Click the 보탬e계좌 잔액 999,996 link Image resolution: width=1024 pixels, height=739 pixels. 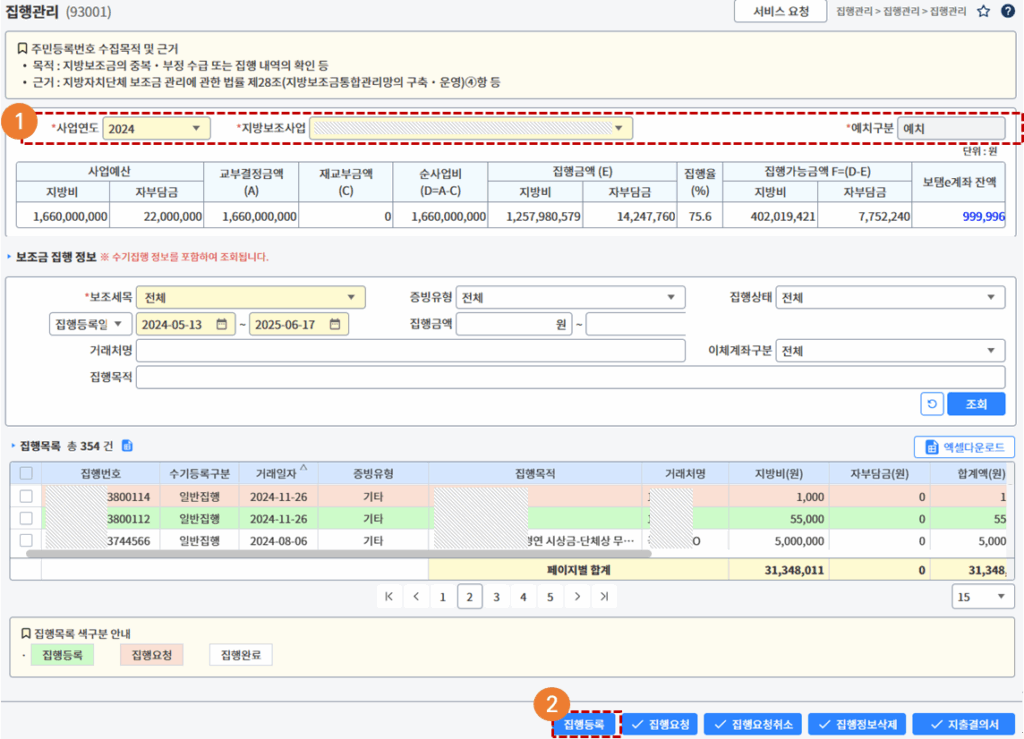click(x=984, y=216)
